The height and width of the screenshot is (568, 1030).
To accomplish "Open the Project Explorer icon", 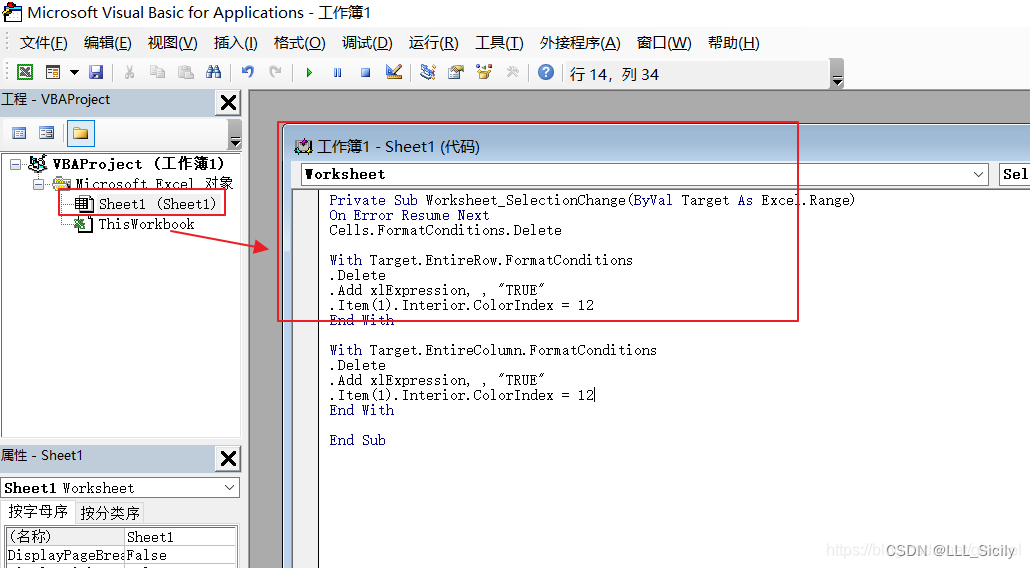I will point(428,72).
